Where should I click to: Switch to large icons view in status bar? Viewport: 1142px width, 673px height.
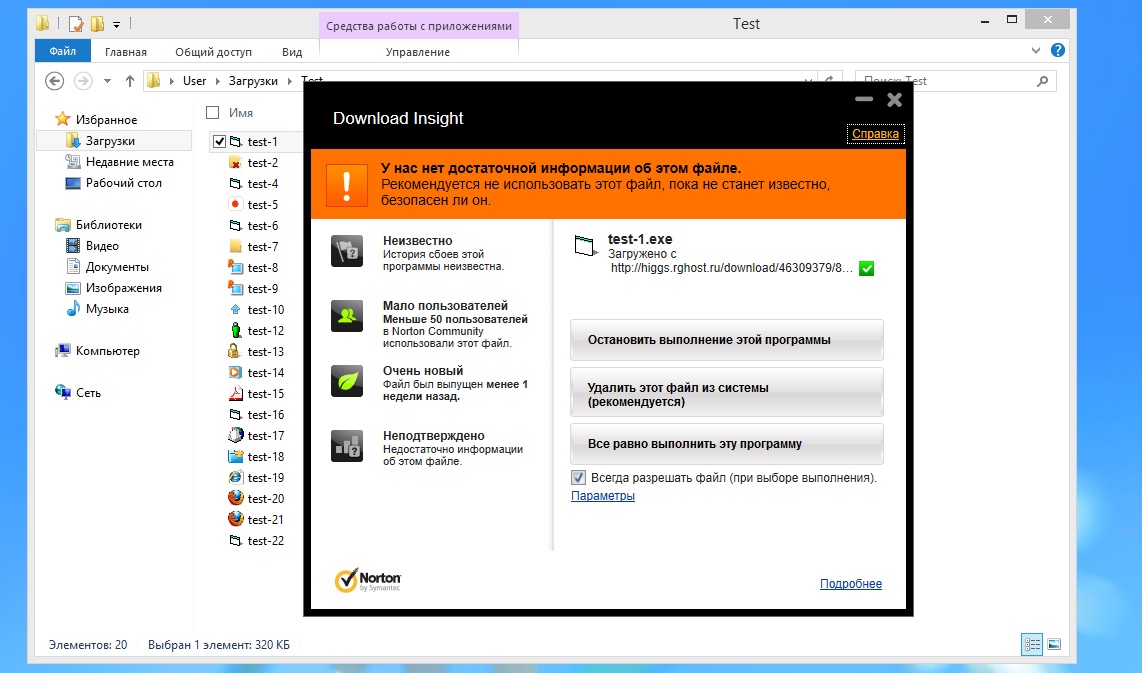tap(1054, 644)
